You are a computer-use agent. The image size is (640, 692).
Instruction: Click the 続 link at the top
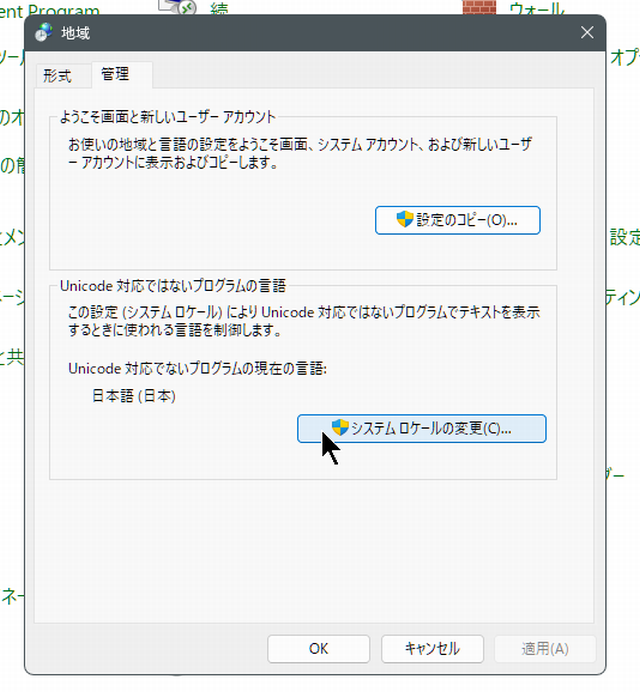coord(219,8)
